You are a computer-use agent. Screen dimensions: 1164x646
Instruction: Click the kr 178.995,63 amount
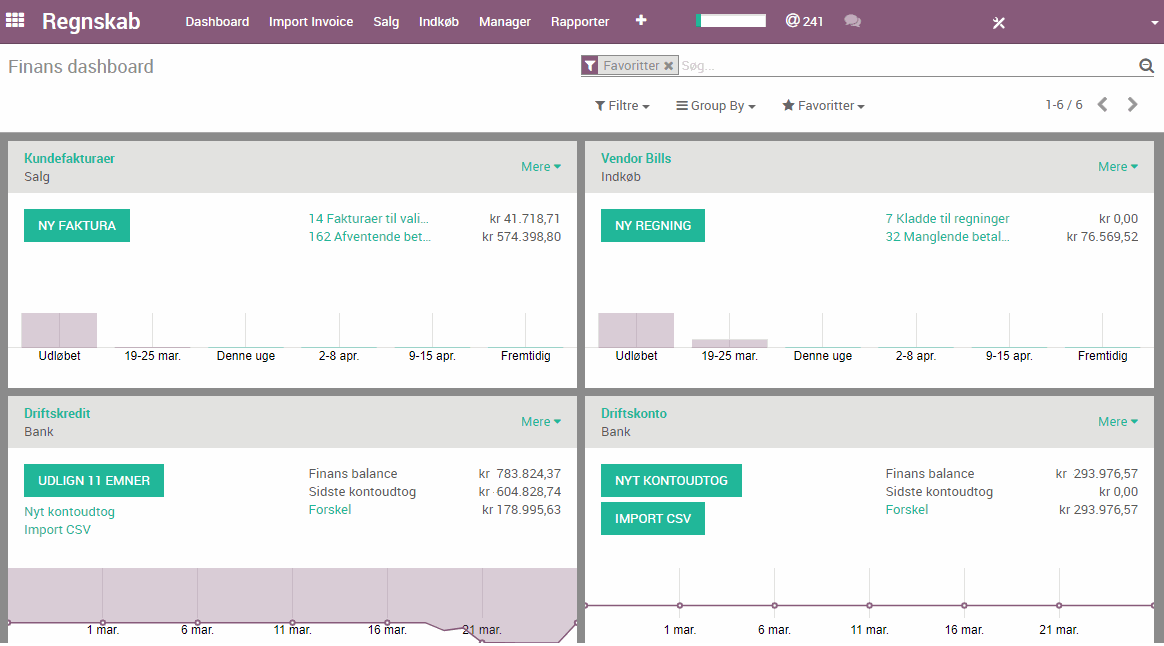(521, 509)
